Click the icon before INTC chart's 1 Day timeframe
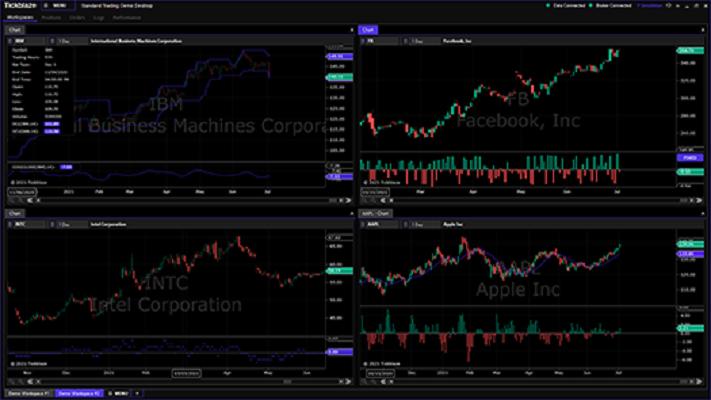 pyautogui.click(x=52, y=224)
